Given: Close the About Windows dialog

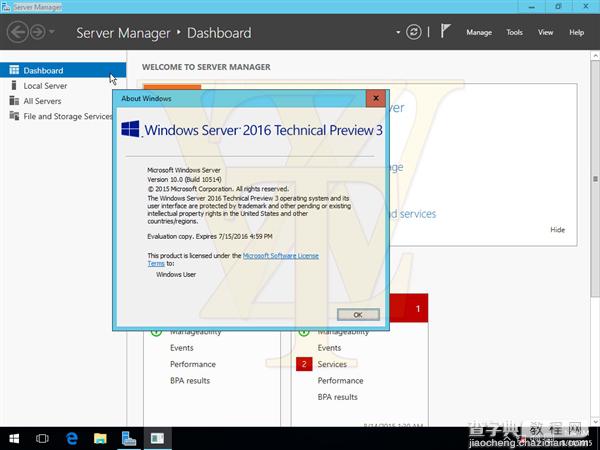Looking at the screenshot, I should click(376, 98).
